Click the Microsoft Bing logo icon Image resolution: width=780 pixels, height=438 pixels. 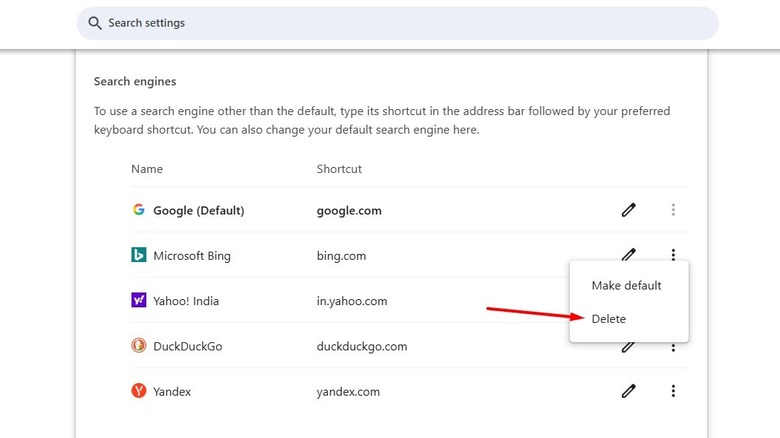click(139, 255)
